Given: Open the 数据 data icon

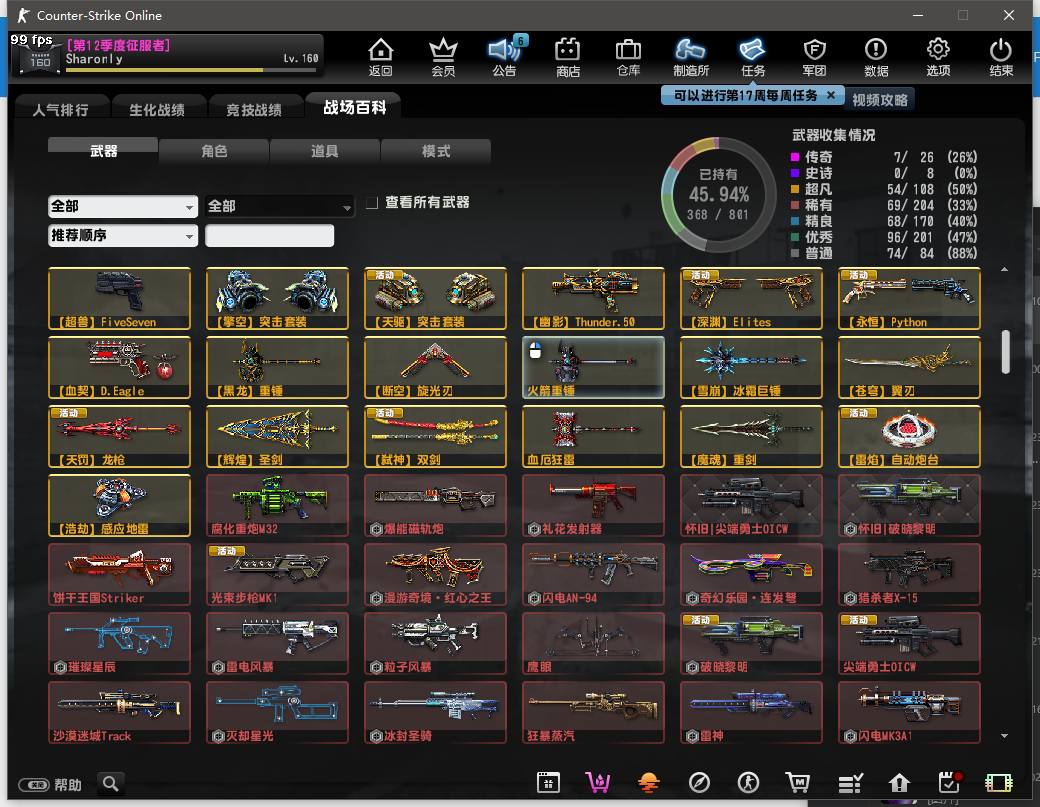Looking at the screenshot, I should click(x=876, y=57).
